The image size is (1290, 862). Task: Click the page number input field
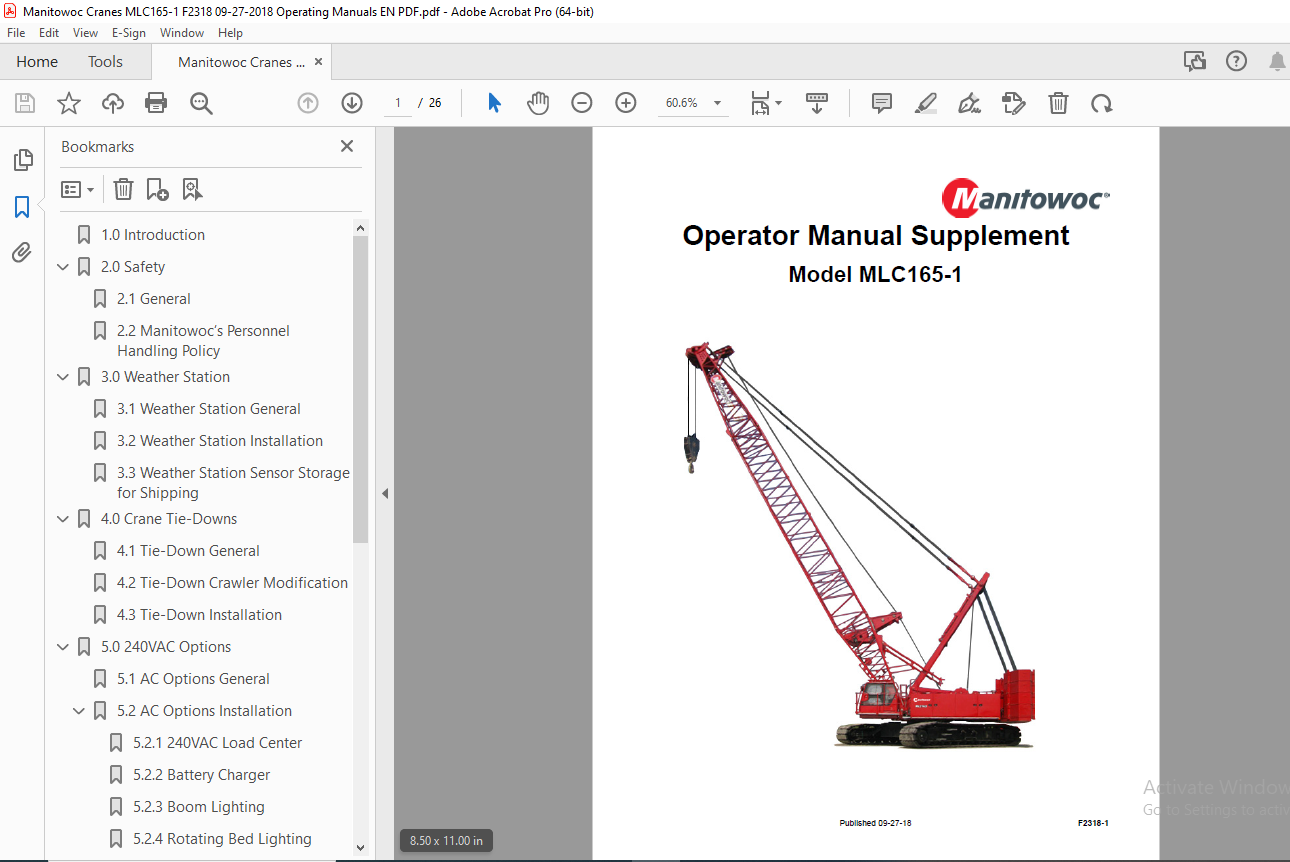[x=398, y=103]
